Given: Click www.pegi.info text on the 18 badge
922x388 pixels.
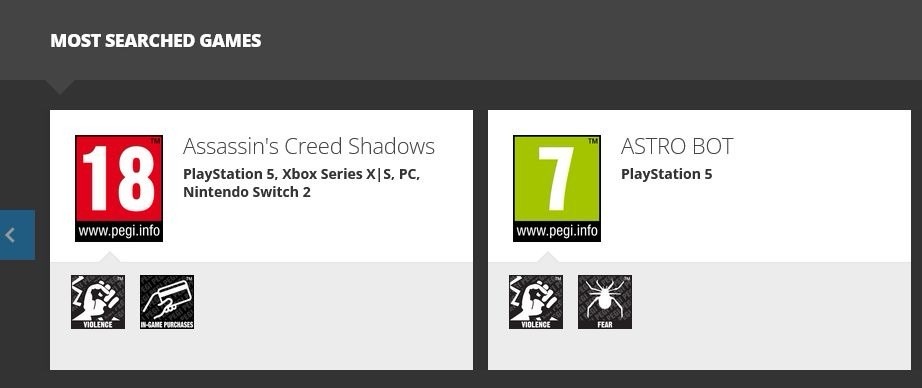Looking at the screenshot, I should click(x=119, y=232).
